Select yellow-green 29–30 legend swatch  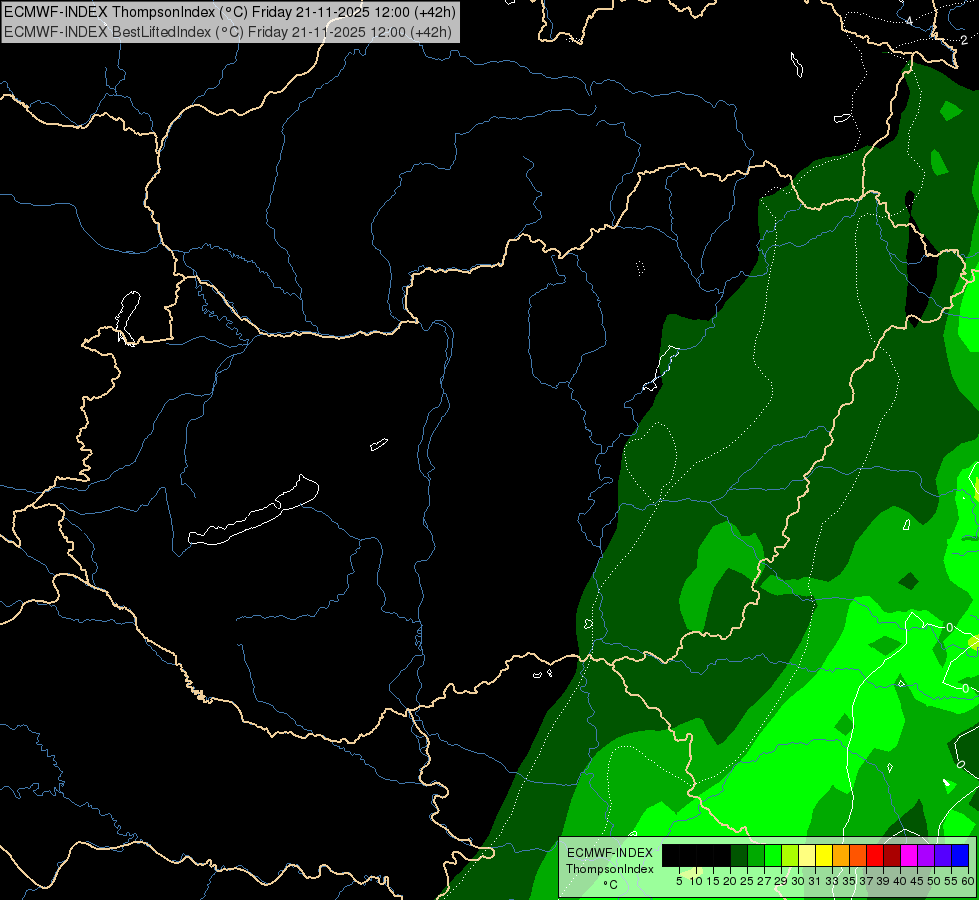coord(790,855)
